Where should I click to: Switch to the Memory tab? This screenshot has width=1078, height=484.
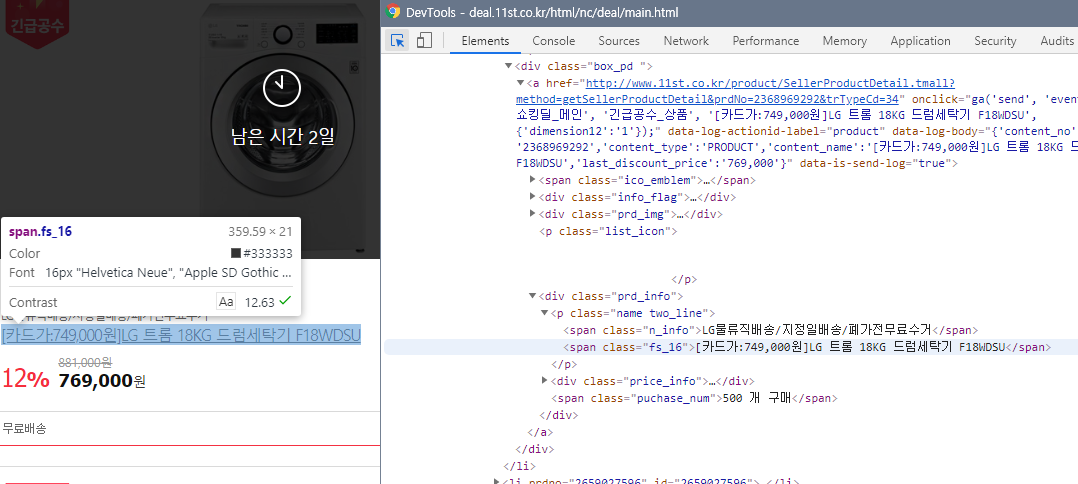click(844, 41)
